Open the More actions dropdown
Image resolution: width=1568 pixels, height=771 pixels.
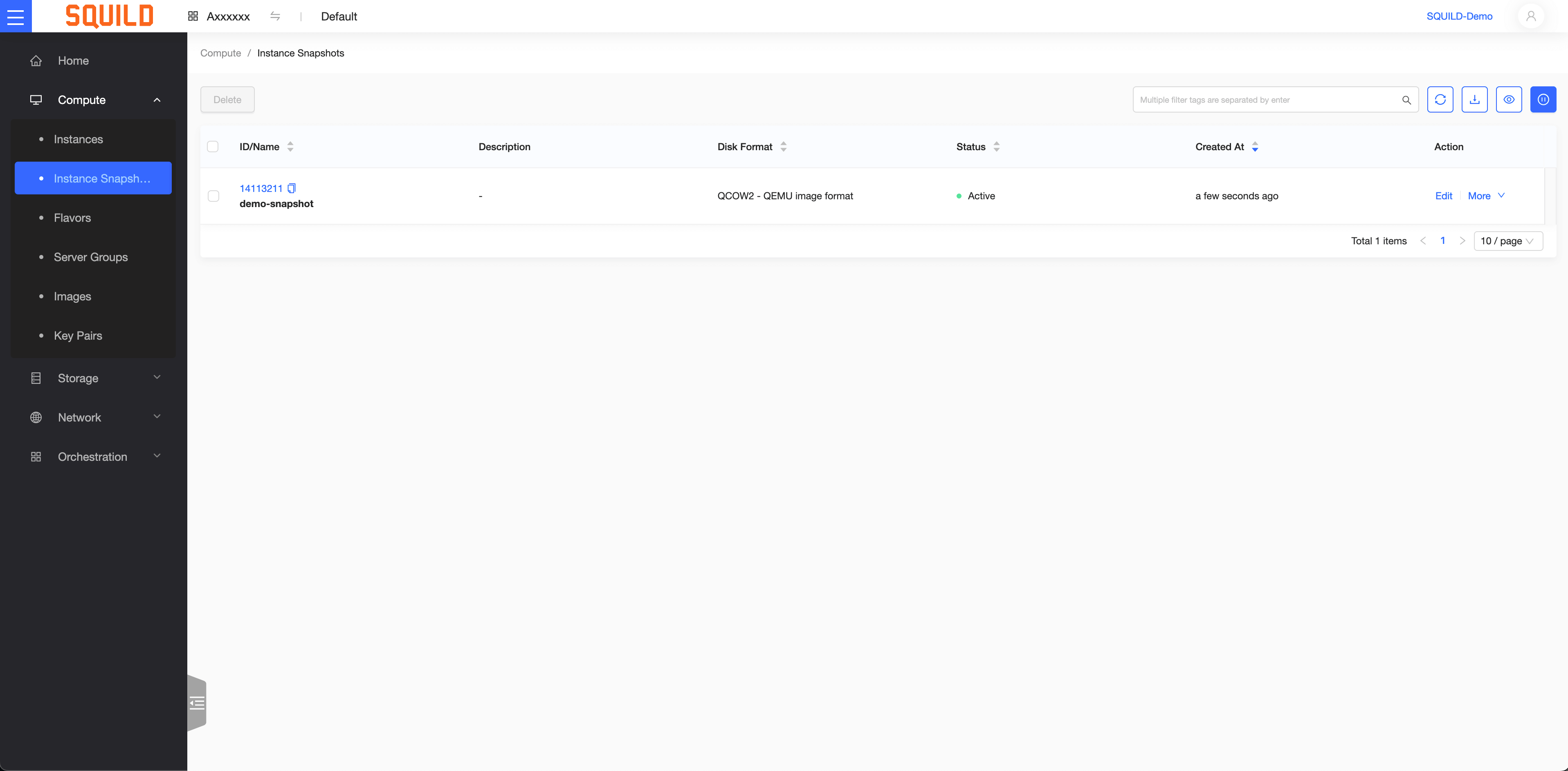click(x=1485, y=196)
